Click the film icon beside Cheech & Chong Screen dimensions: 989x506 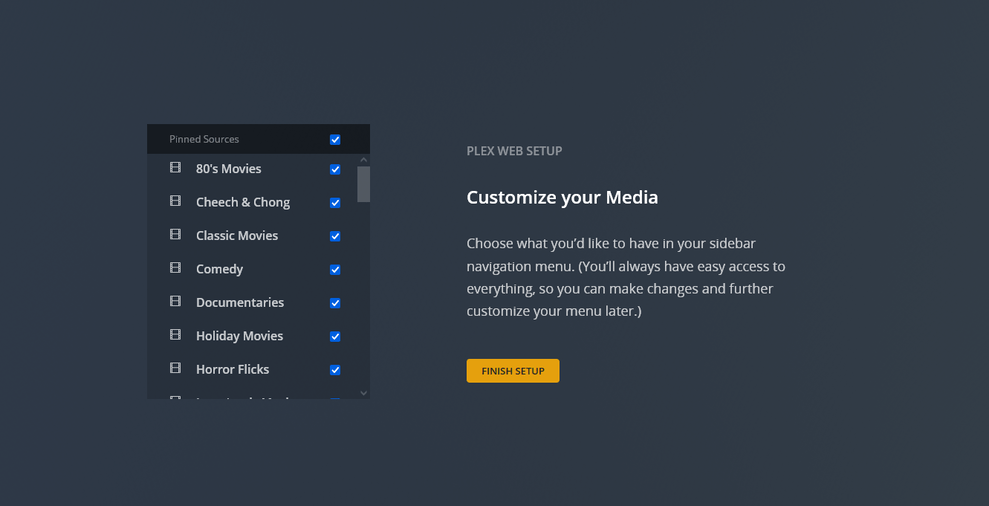[x=175, y=201]
